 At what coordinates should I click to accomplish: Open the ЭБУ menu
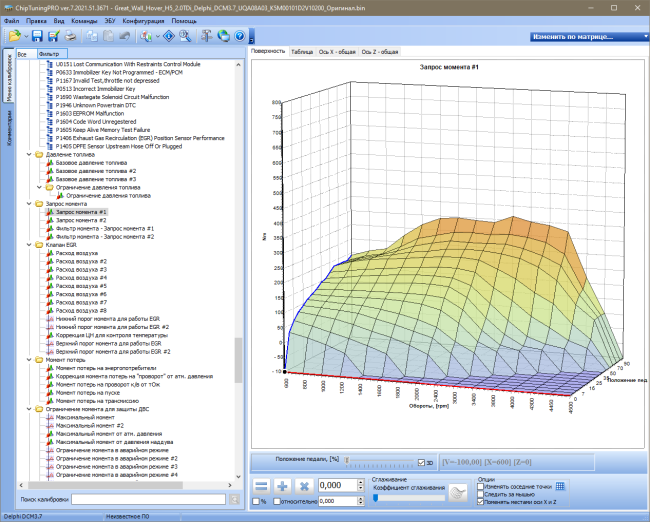click(110, 21)
